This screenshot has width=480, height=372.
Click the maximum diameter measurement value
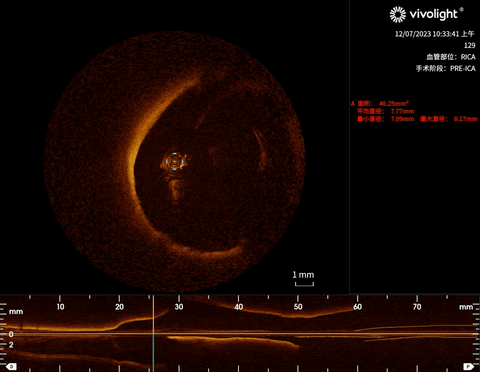pos(465,119)
